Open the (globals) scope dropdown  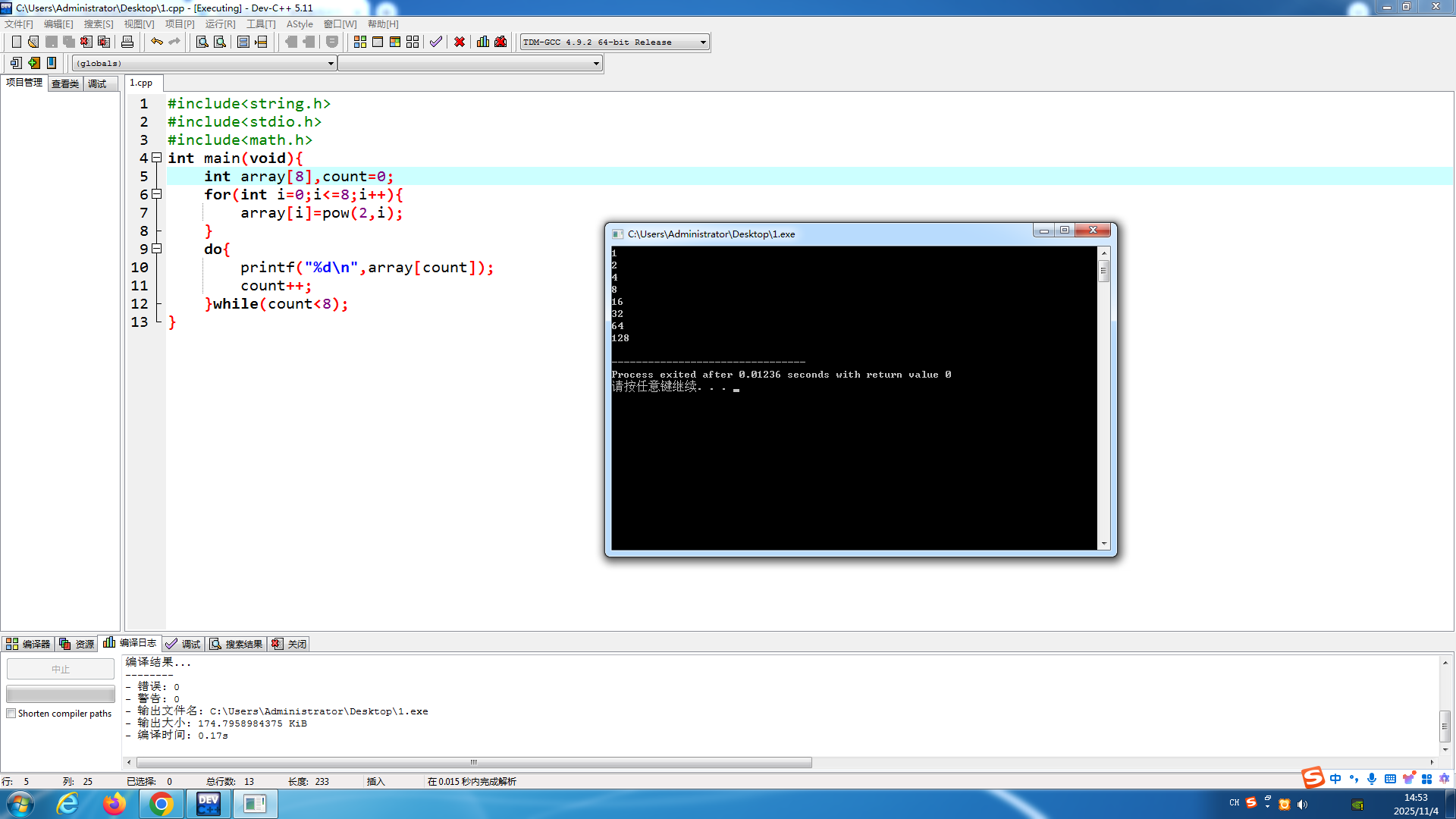[331, 64]
